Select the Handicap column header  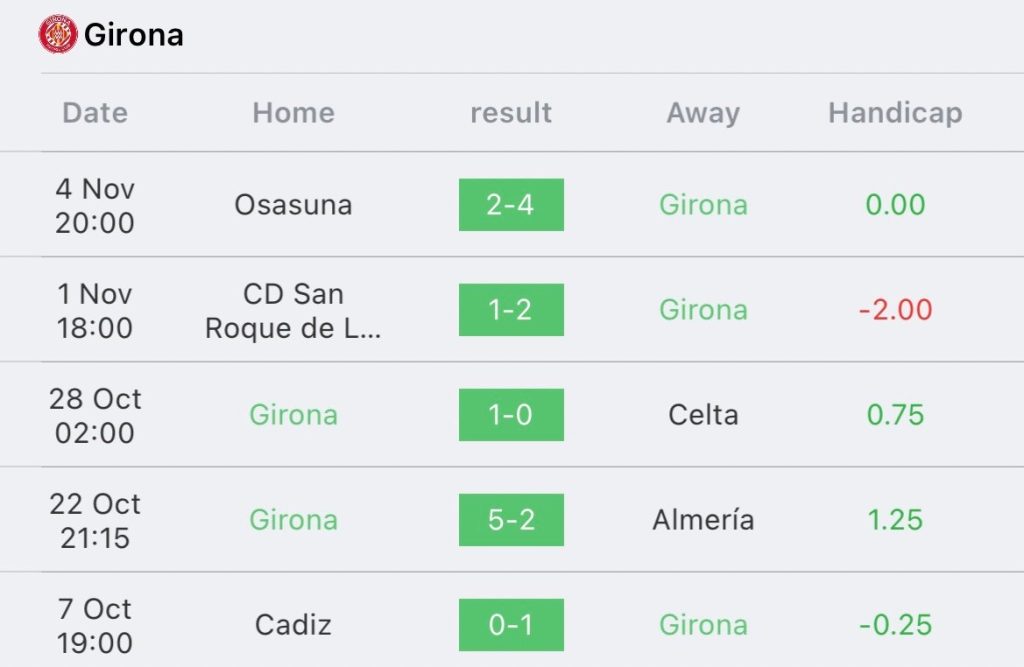click(895, 113)
